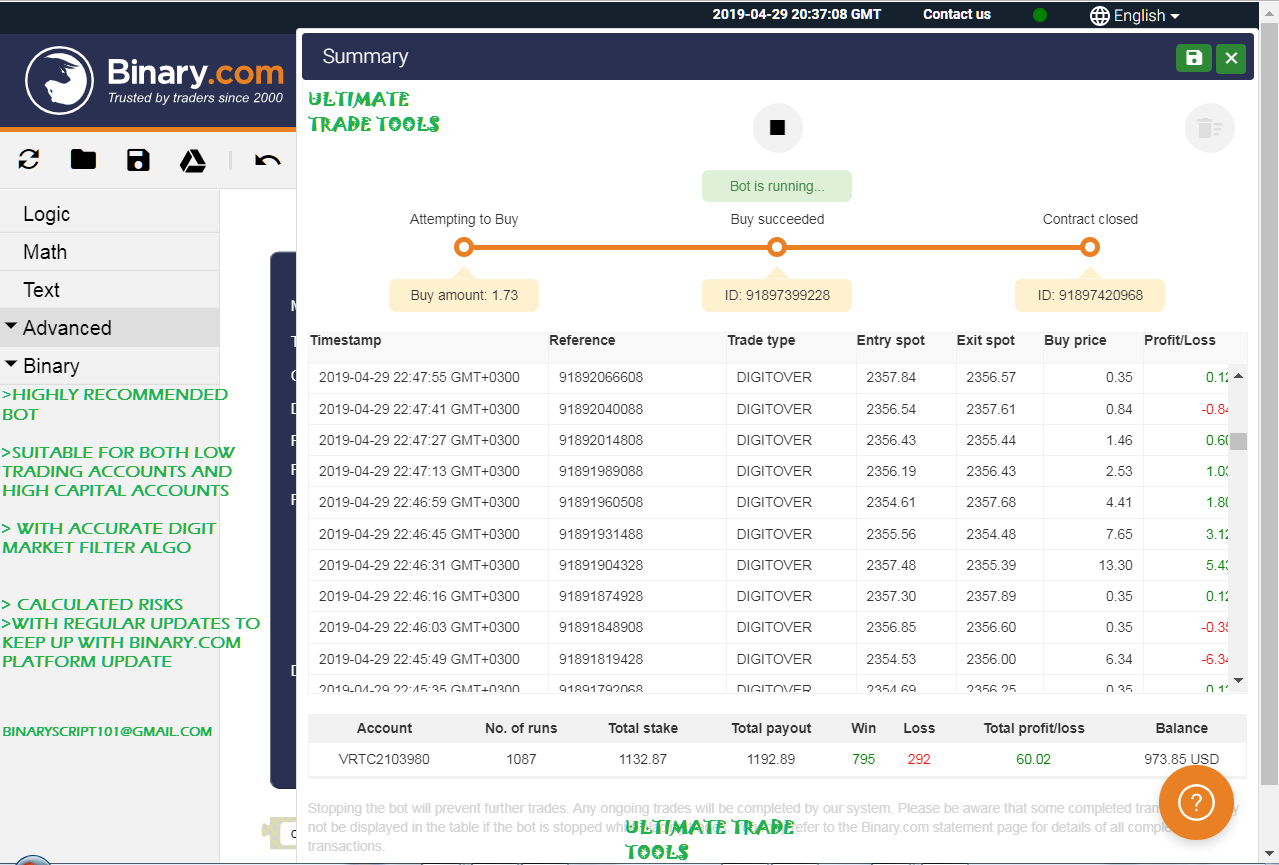This screenshot has width=1279, height=865.
Task: Open the orange help question button
Action: coord(1196,802)
